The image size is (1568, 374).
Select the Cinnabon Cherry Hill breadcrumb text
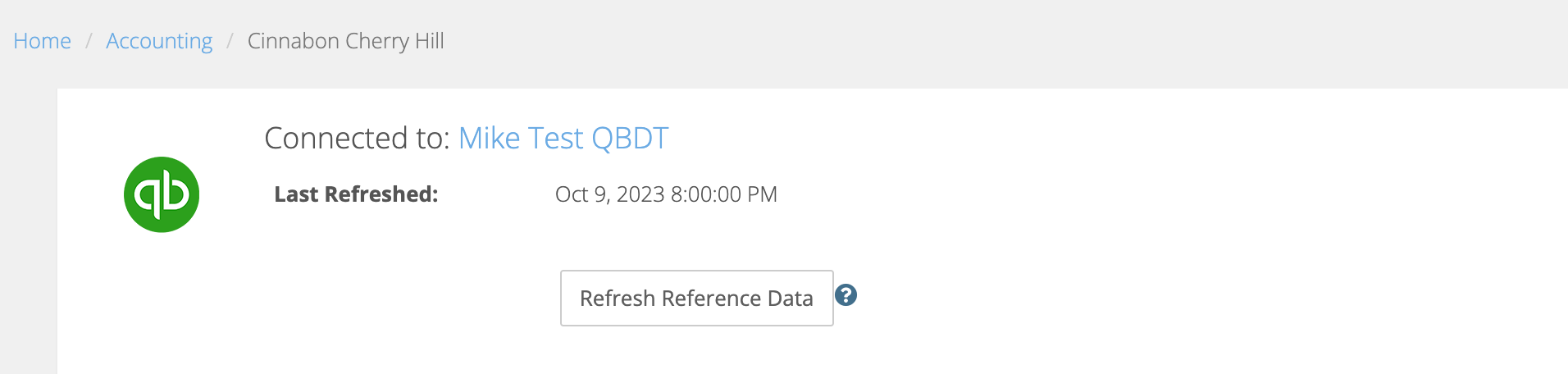coord(346,41)
